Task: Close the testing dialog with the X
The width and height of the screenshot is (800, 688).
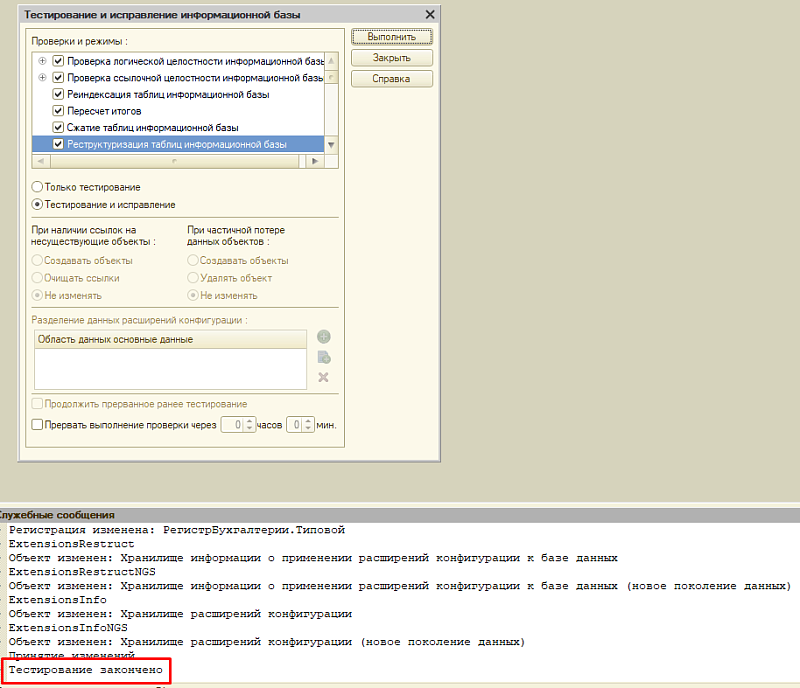Action: tap(430, 15)
